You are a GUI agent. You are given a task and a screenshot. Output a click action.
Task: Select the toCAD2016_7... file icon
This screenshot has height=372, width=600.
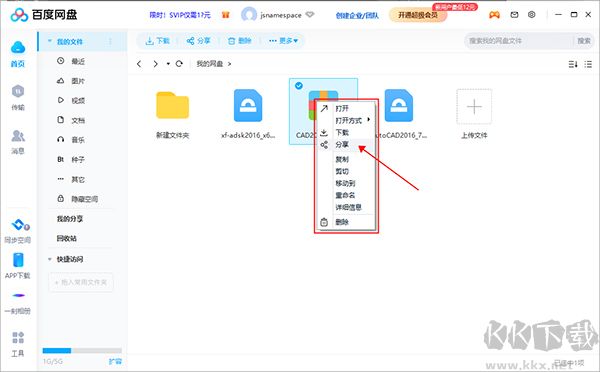click(399, 105)
